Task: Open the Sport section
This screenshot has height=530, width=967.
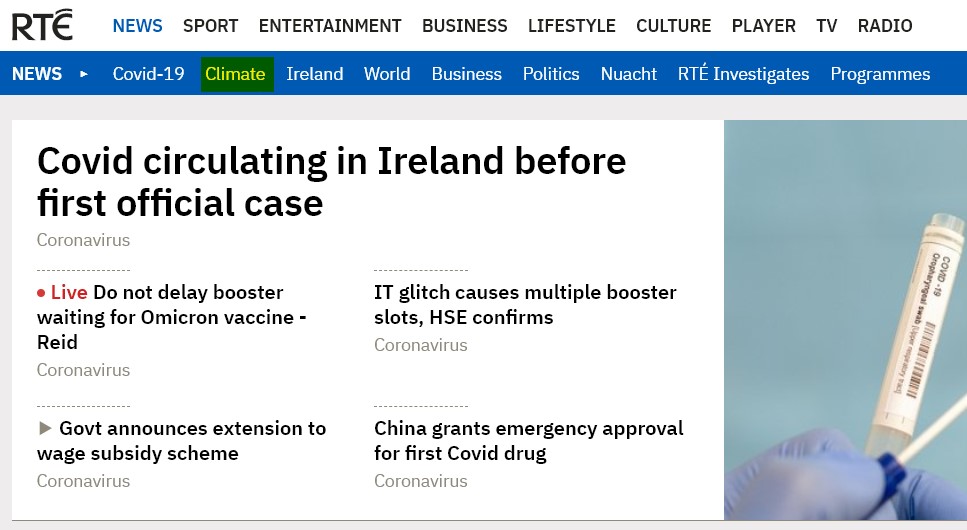Action: coord(210,26)
